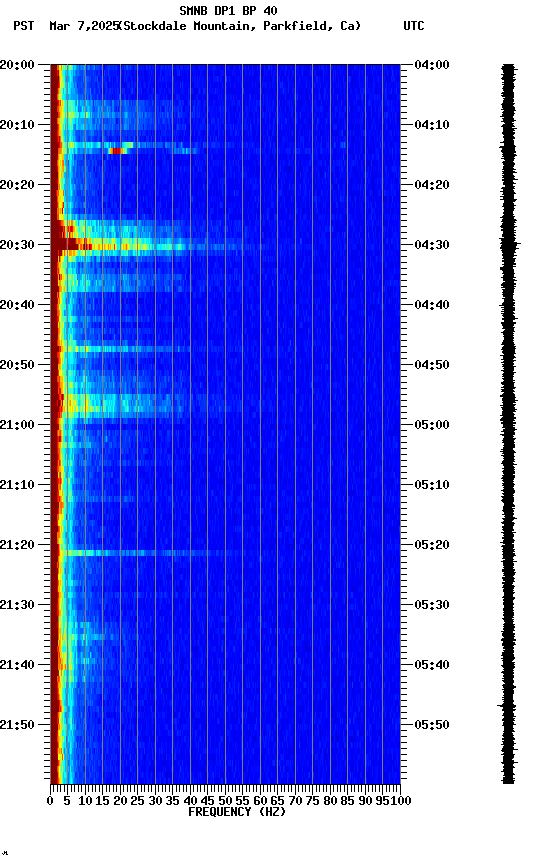Click the 65 Hz frequency tick label

click(x=277, y=801)
